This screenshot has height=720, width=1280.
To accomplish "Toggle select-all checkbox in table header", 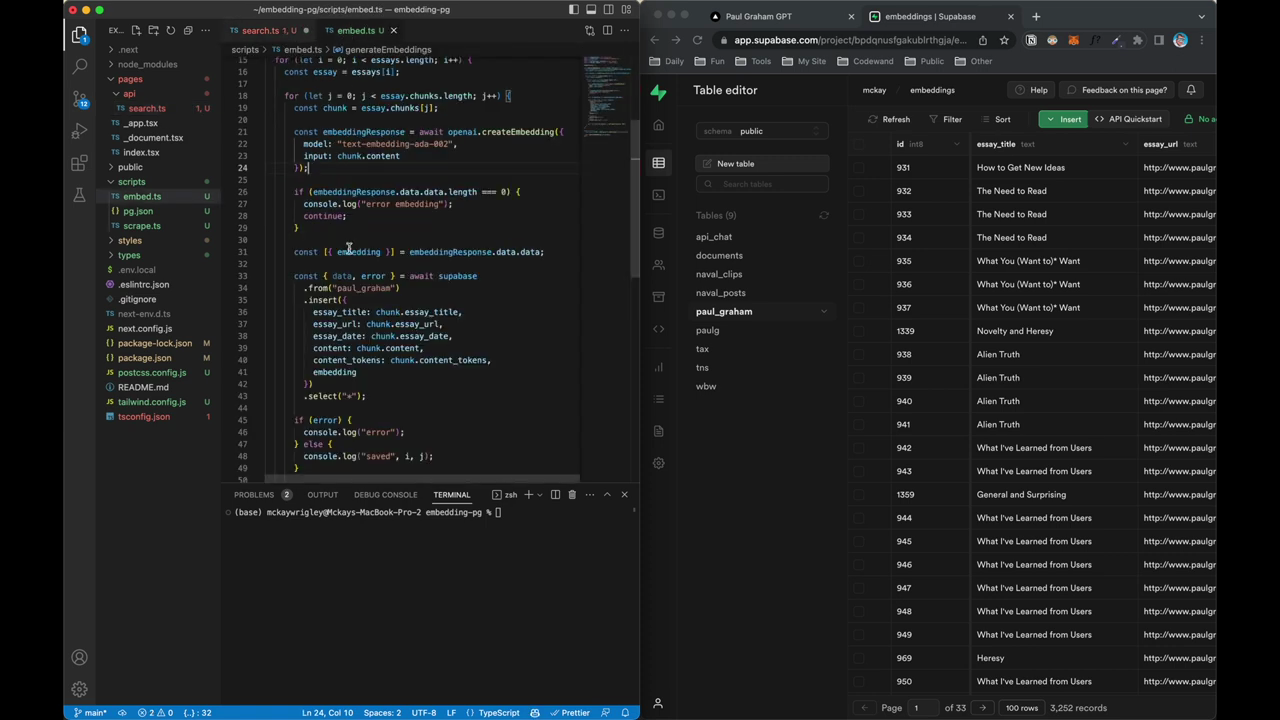I will (859, 144).
